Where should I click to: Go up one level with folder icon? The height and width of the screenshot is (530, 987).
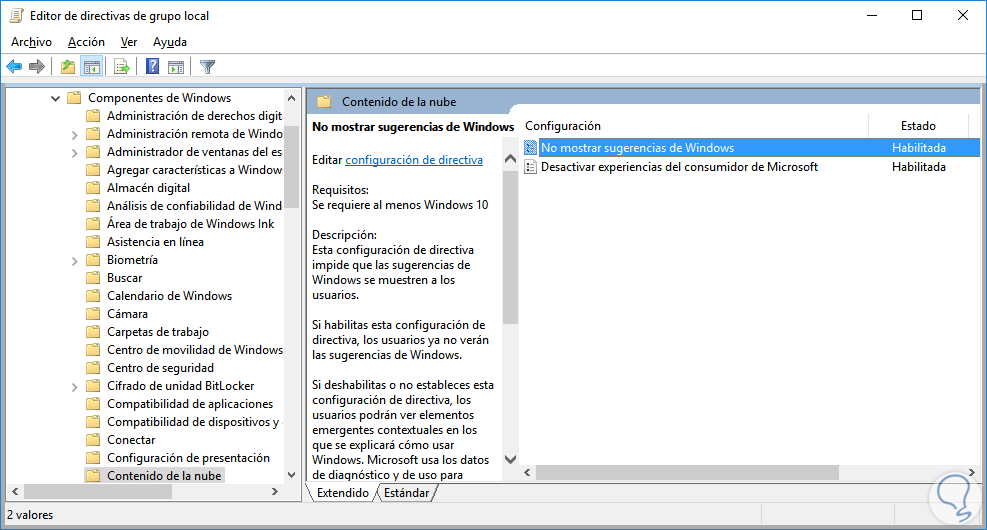pos(67,66)
